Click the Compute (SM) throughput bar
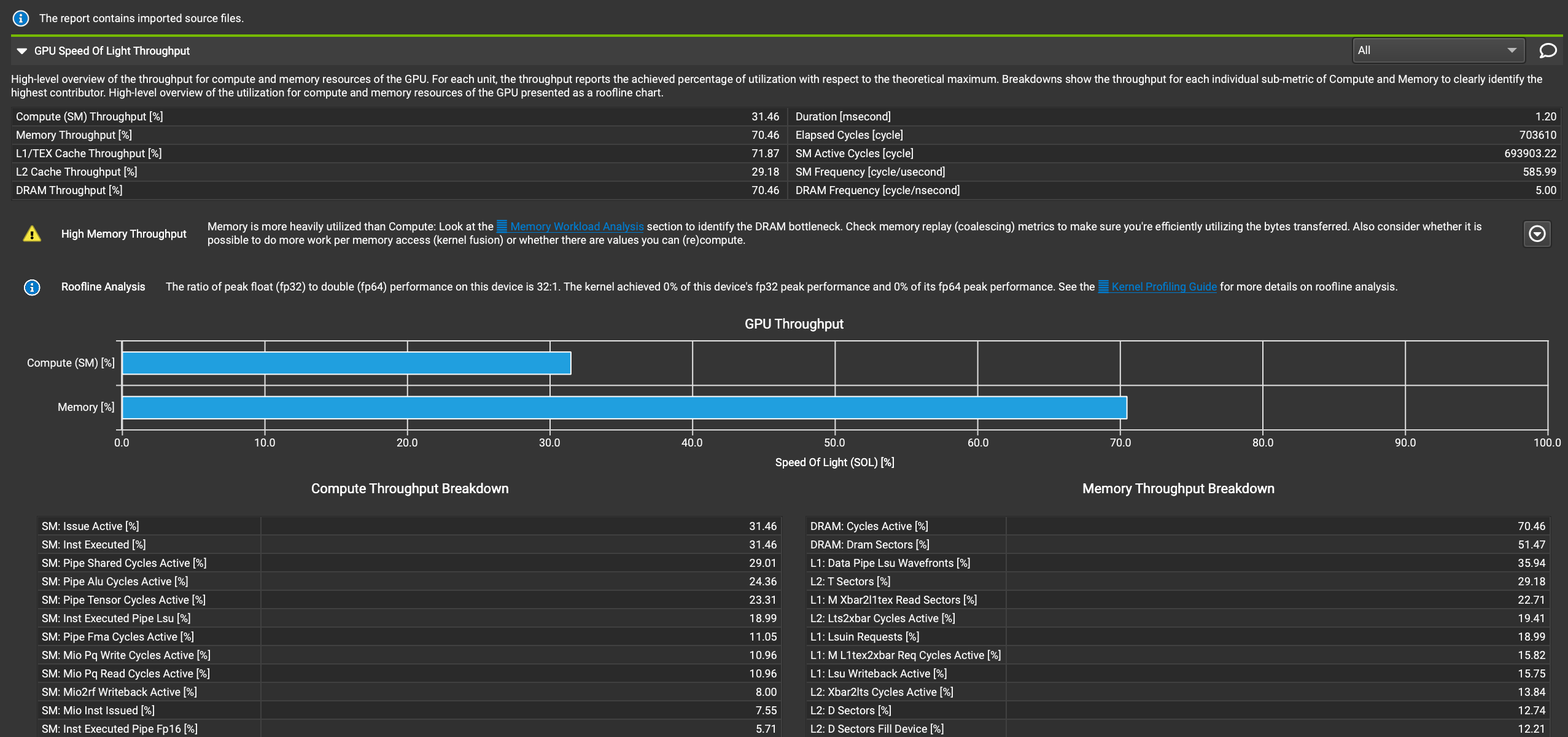 click(x=346, y=363)
